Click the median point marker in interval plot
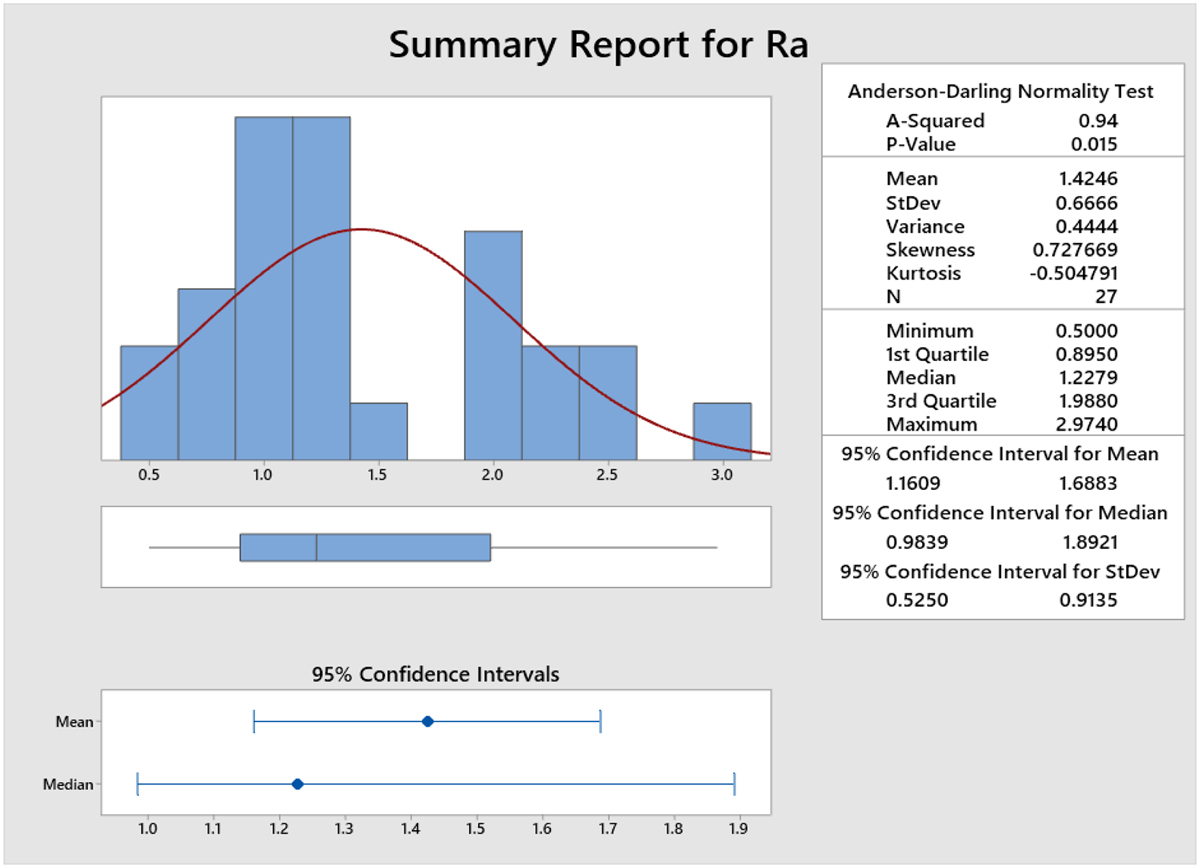 pyautogui.click(x=297, y=784)
